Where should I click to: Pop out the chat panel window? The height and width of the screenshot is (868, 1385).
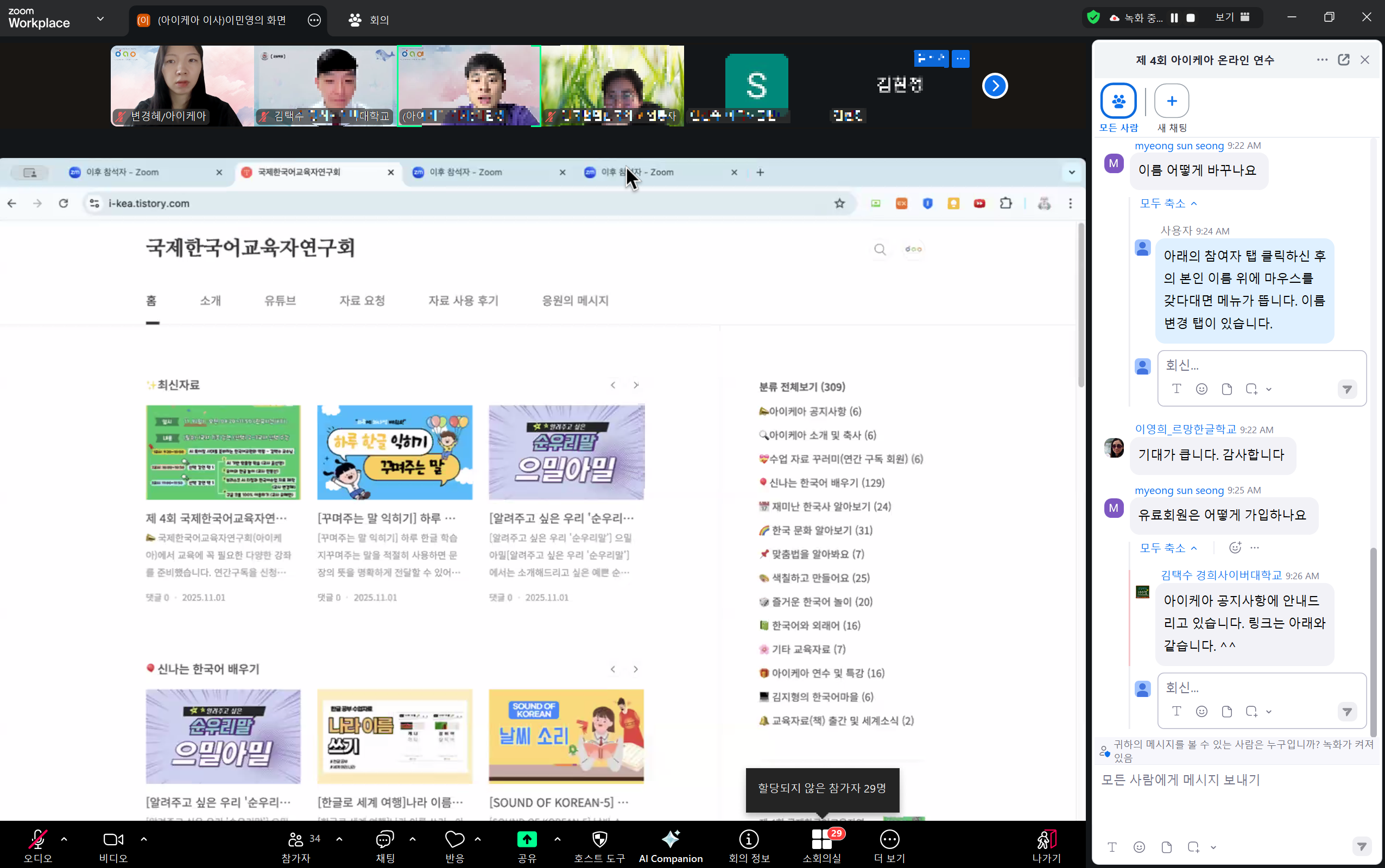click(x=1343, y=60)
